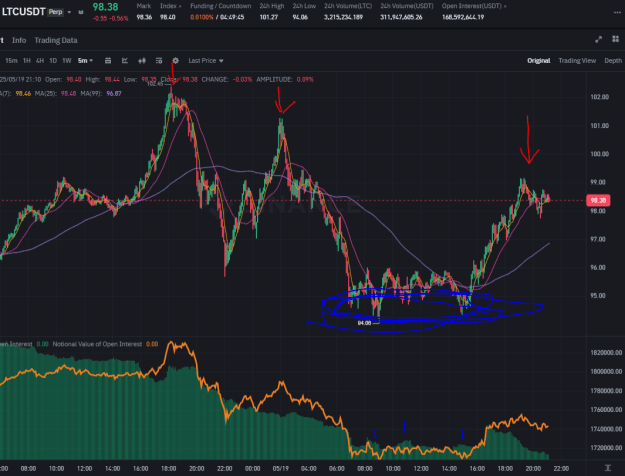Switch to the Info tab
This screenshot has height=476, width=625.
click(x=19, y=40)
